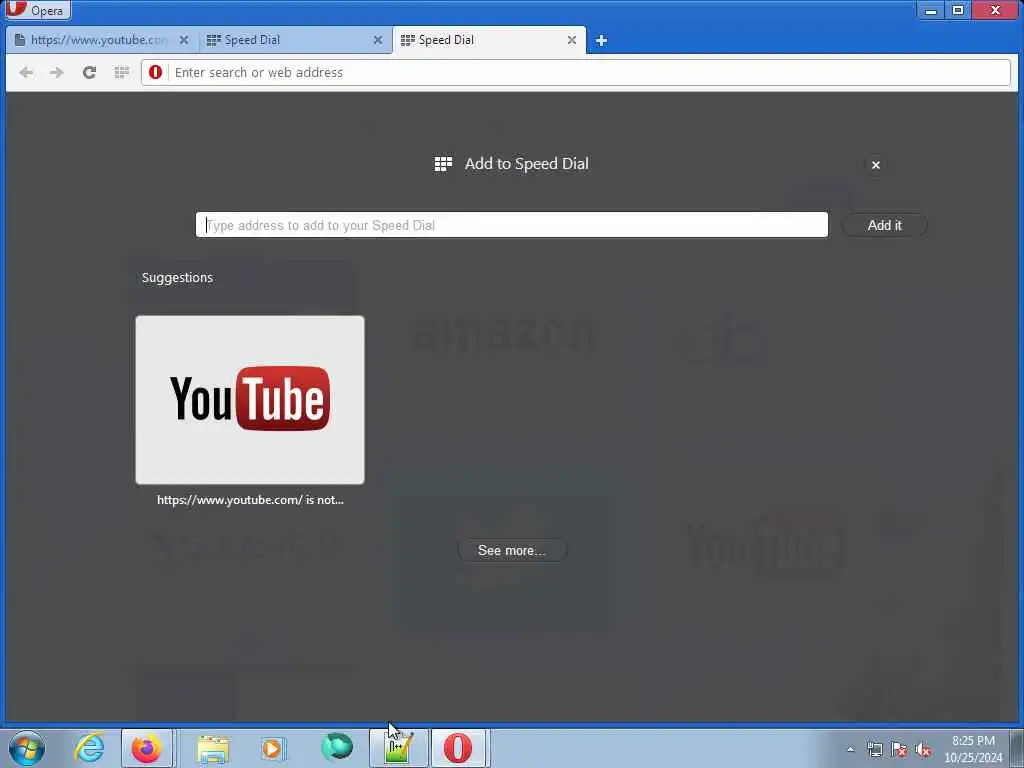The height and width of the screenshot is (768, 1024).
Task: Switch to the youtube.com tab
Action: (100, 40)
